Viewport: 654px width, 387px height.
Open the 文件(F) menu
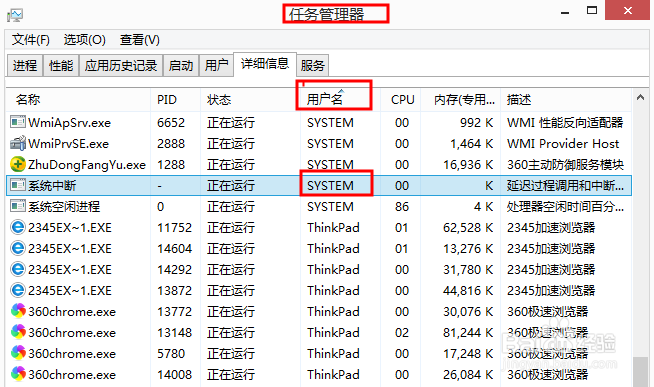[x=31, y=40]
